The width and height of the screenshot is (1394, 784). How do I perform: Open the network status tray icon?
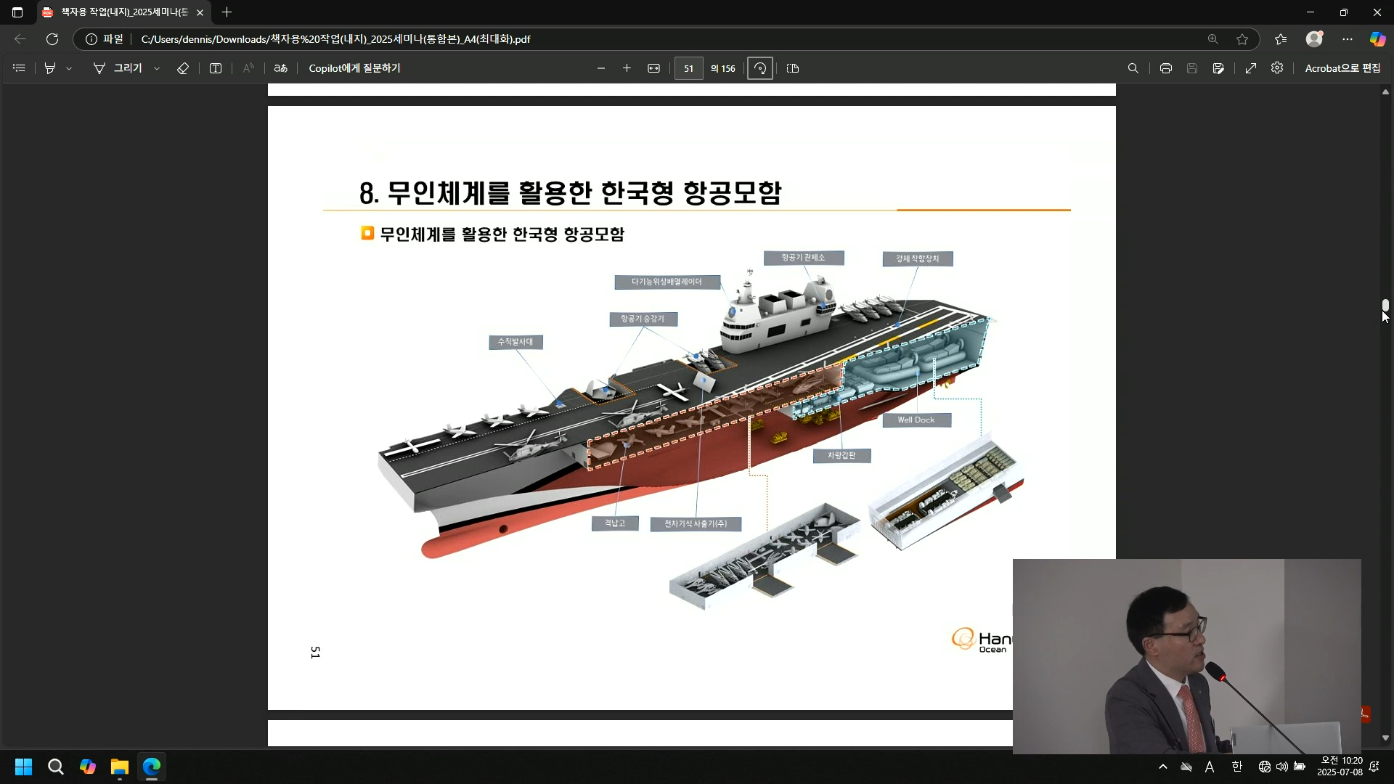tap(1265, 767)
